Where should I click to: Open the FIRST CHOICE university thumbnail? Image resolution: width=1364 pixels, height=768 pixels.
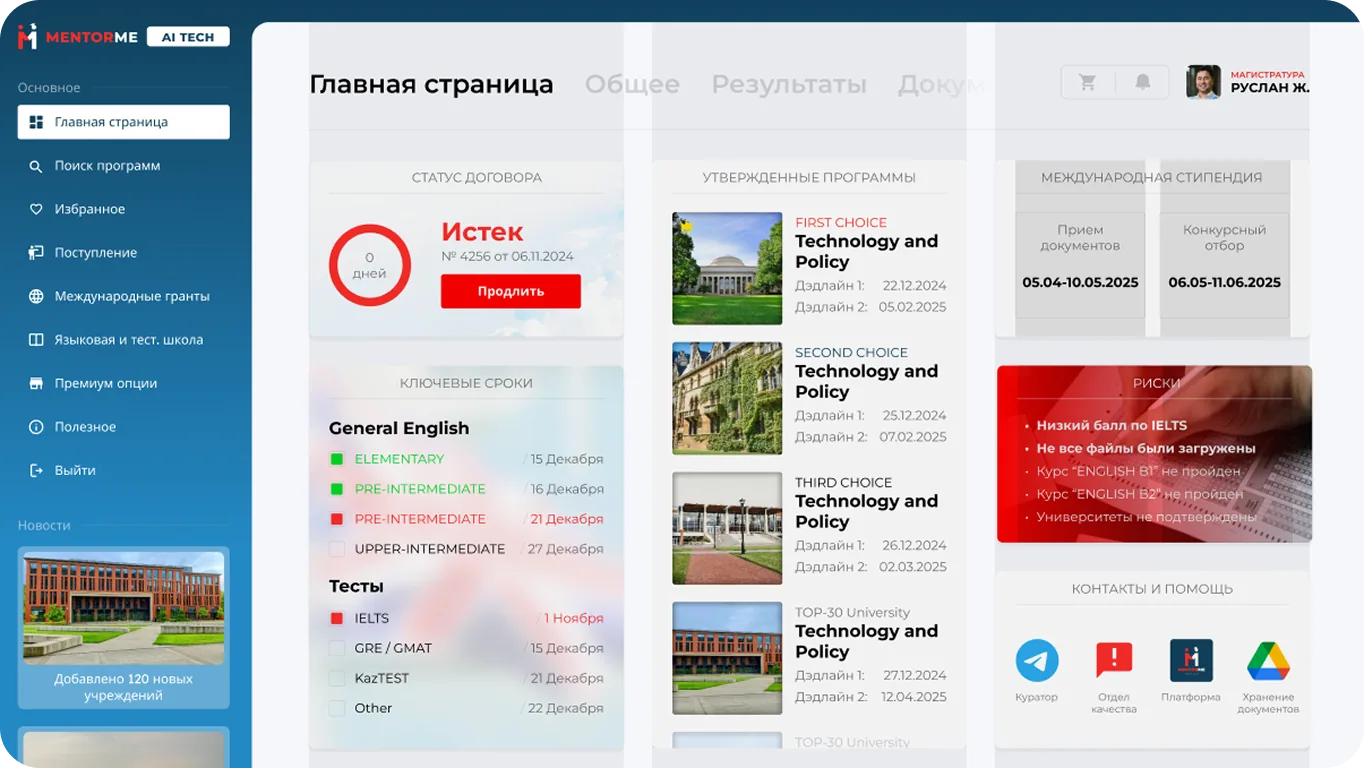(727, 268)
